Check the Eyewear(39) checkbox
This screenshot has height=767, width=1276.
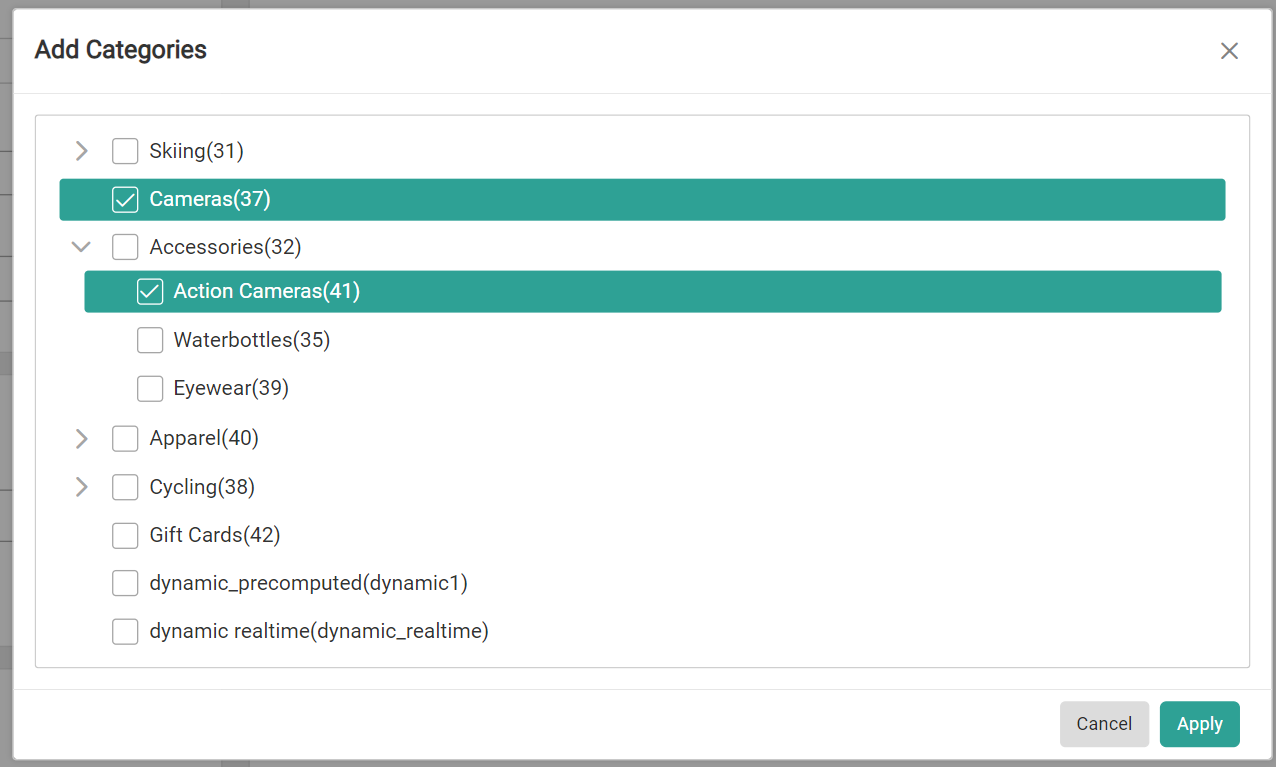(x=149, y=388)
